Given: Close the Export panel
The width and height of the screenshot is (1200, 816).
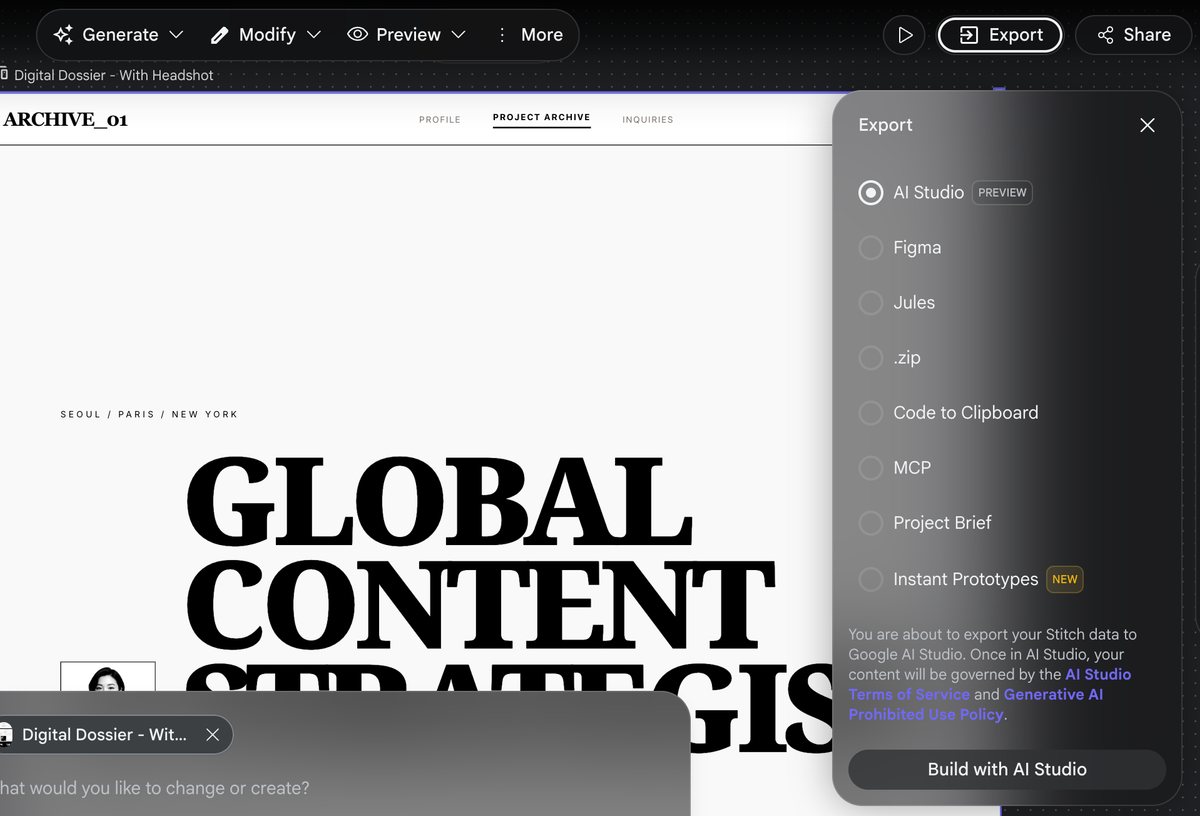Looking at the screenshot, I should pos(1147,125).
